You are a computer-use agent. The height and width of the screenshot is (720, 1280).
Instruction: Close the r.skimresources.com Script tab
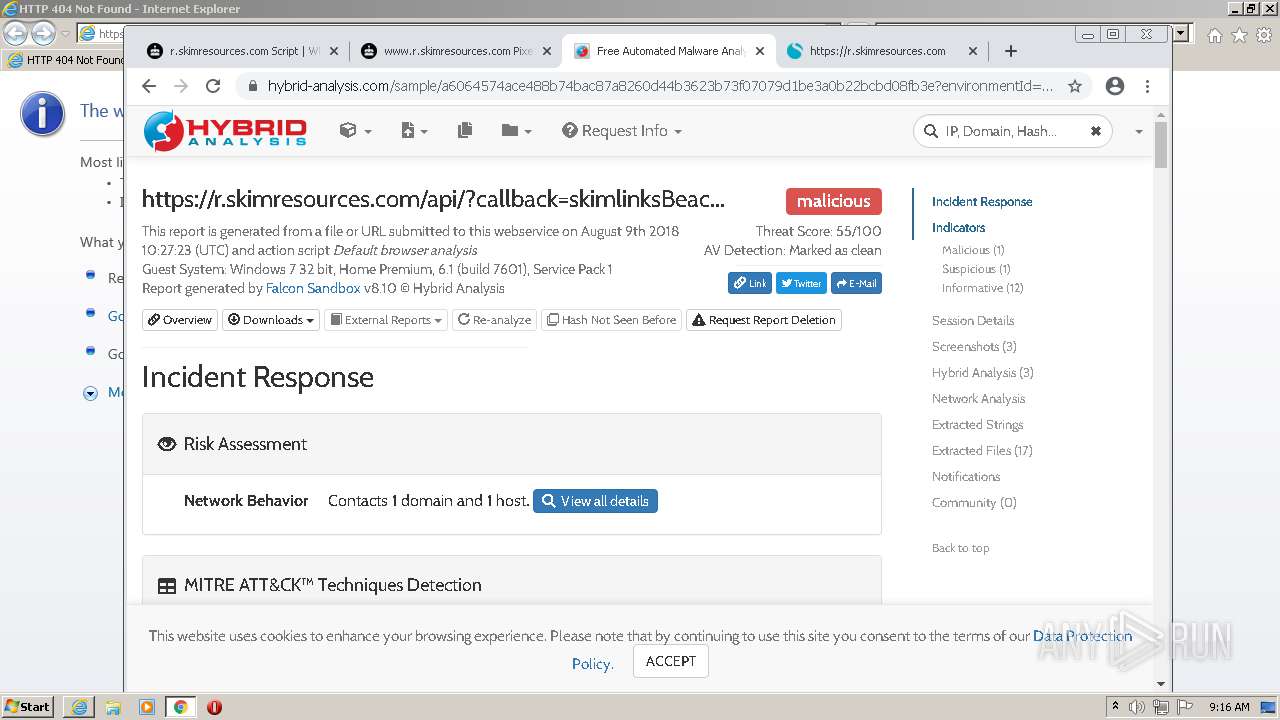click(333, 51)
